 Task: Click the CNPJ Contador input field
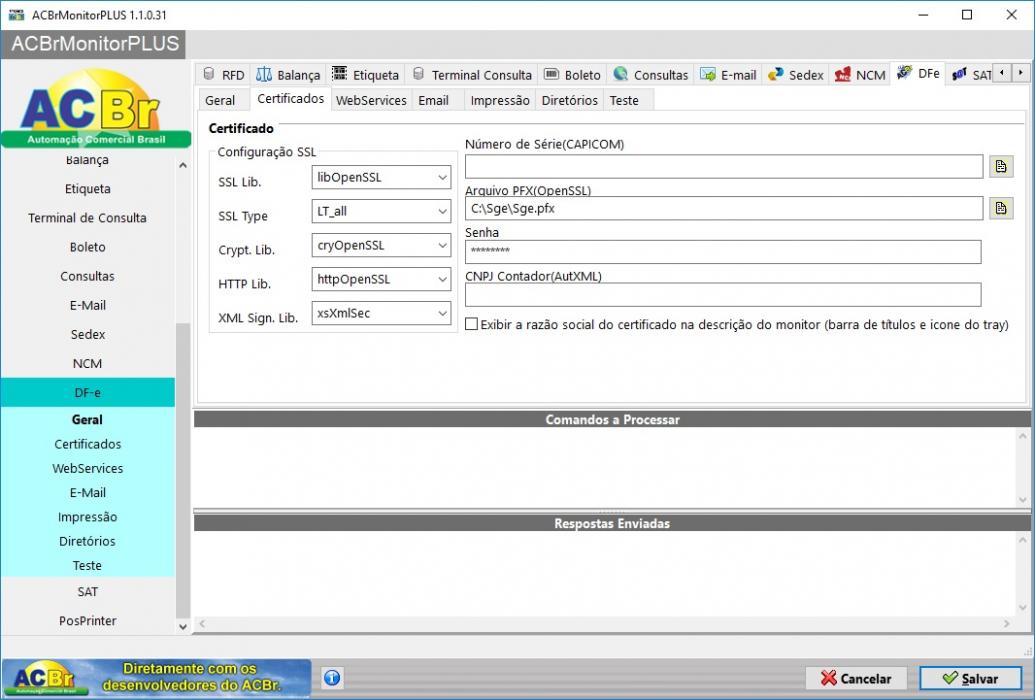coord(723,295)
